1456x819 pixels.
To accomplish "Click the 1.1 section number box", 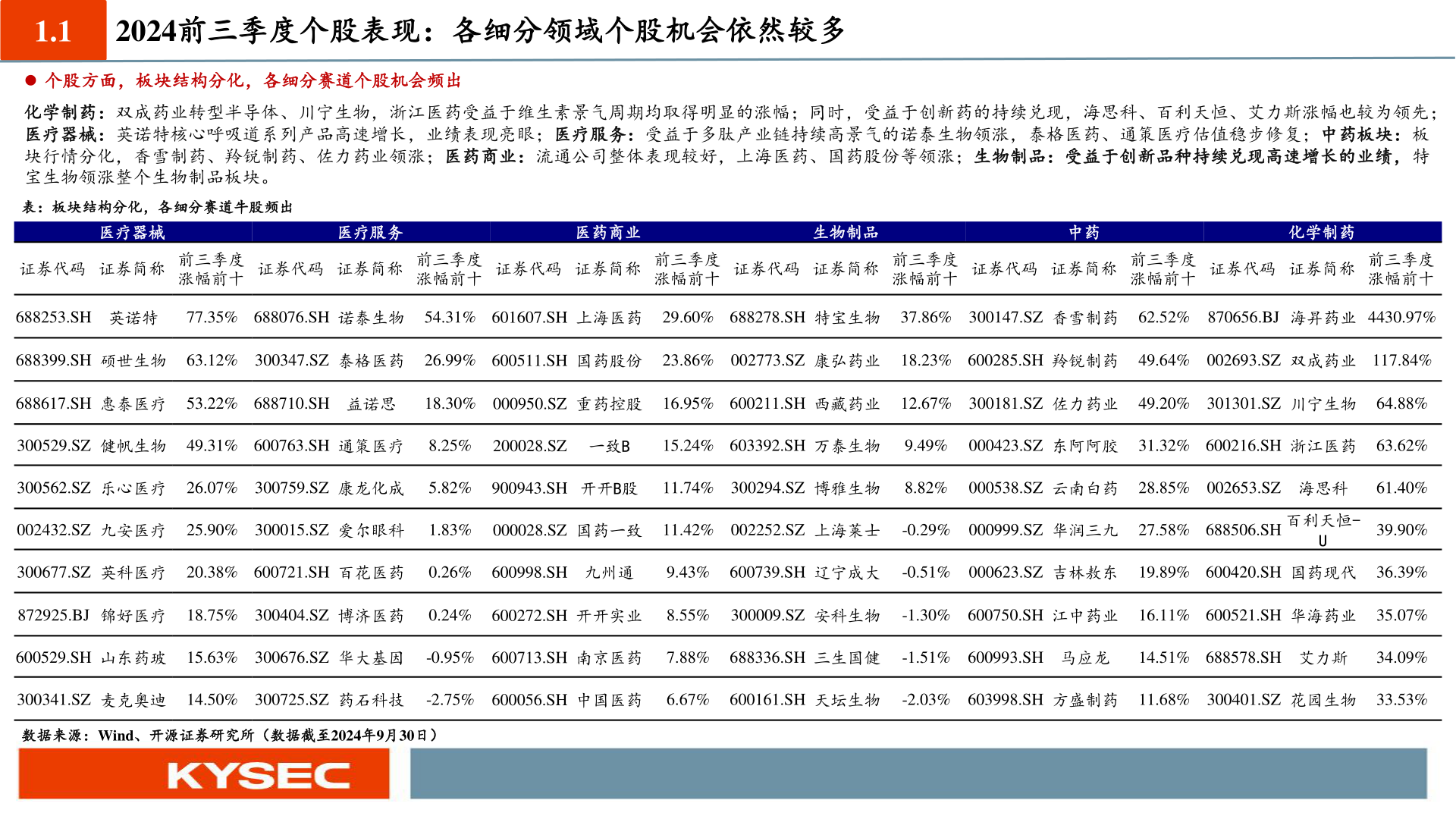I will click(53, 30).
